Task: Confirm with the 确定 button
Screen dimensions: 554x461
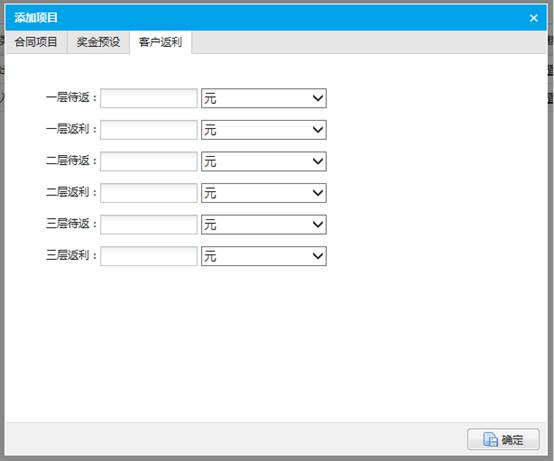Action: pos(503,439)
